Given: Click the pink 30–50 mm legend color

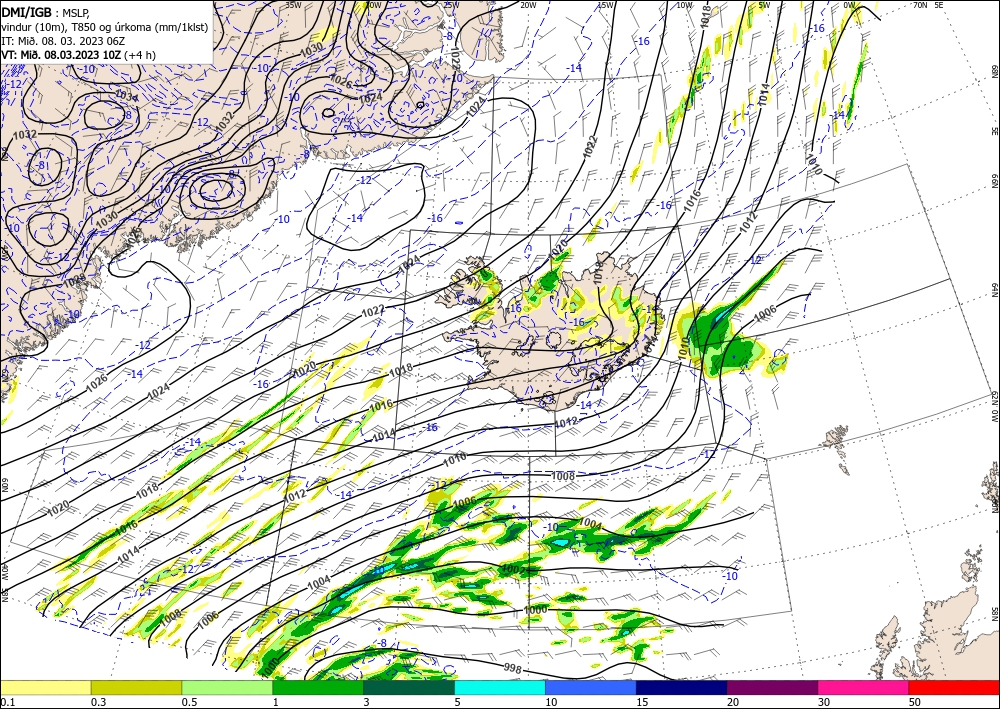Looking at the screenshot, I should pos(864,687).
